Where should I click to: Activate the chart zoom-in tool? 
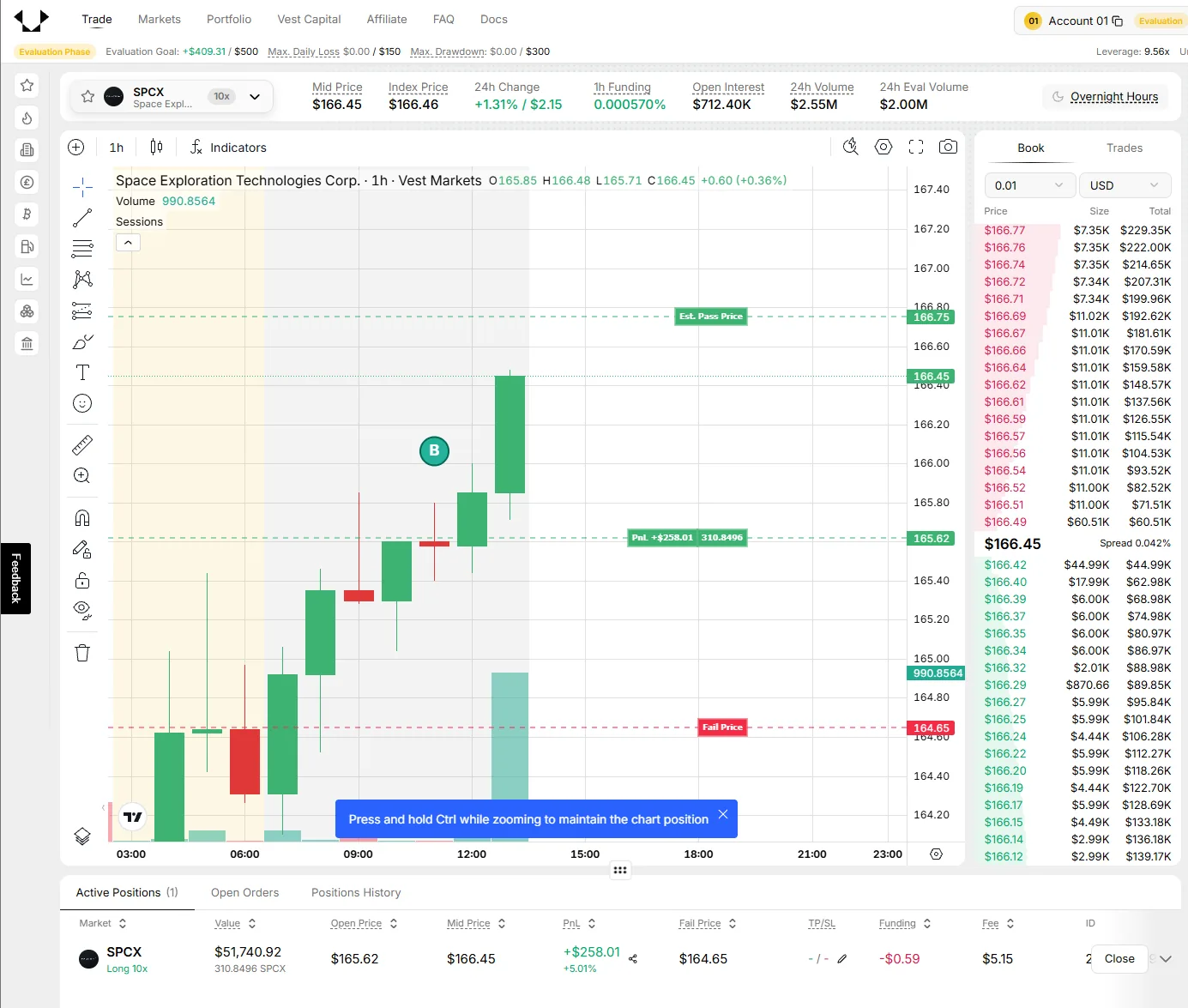pos(82,475)
